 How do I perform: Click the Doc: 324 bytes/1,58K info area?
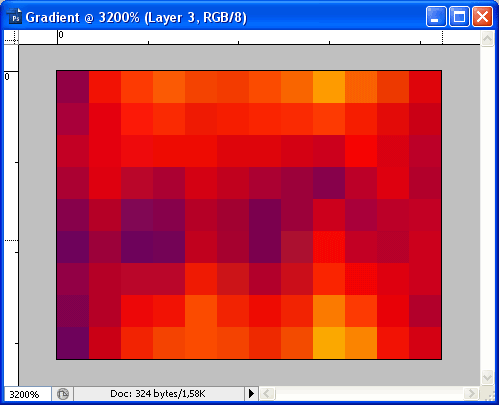coord(158,394)
